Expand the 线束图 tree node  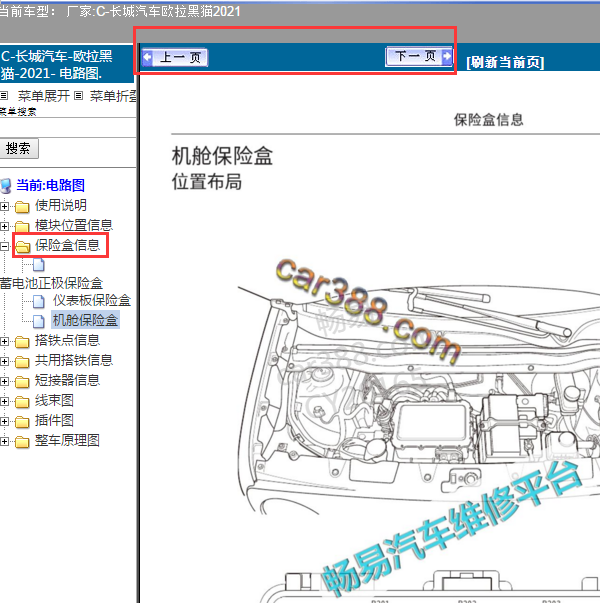(x=4, y=401)
